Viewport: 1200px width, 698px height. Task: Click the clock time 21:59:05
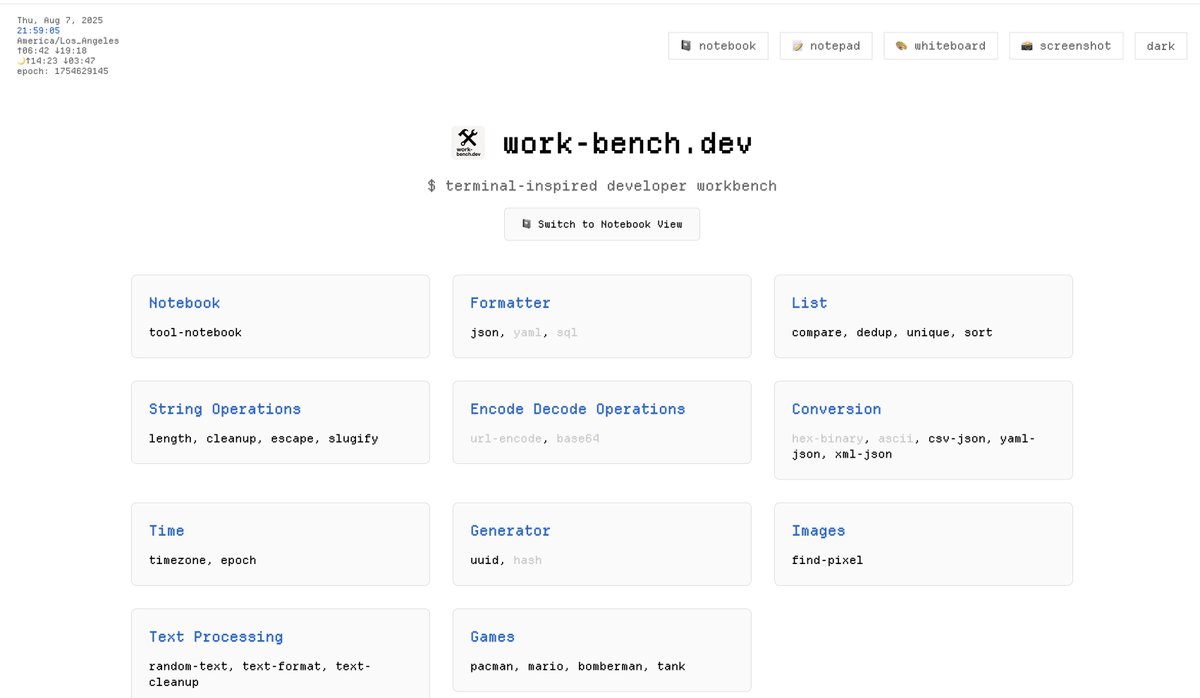tap(38, 31)
